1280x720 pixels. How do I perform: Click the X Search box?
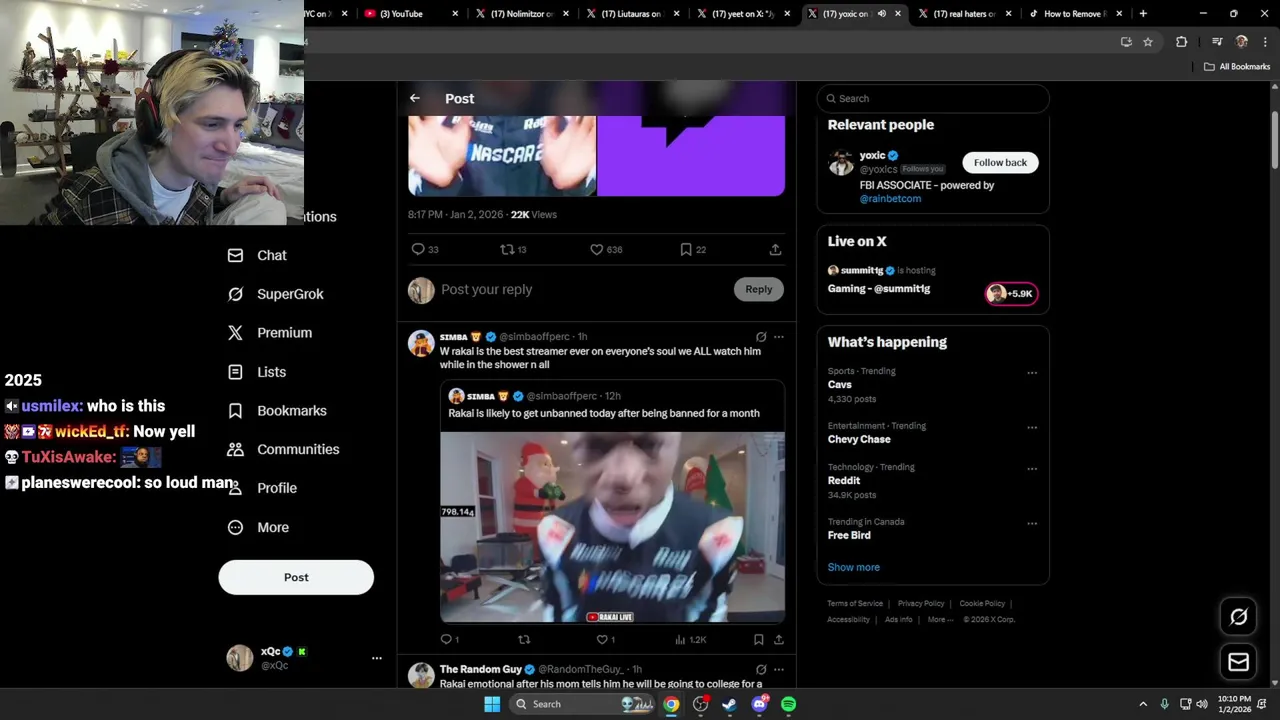tap(933, 98)
